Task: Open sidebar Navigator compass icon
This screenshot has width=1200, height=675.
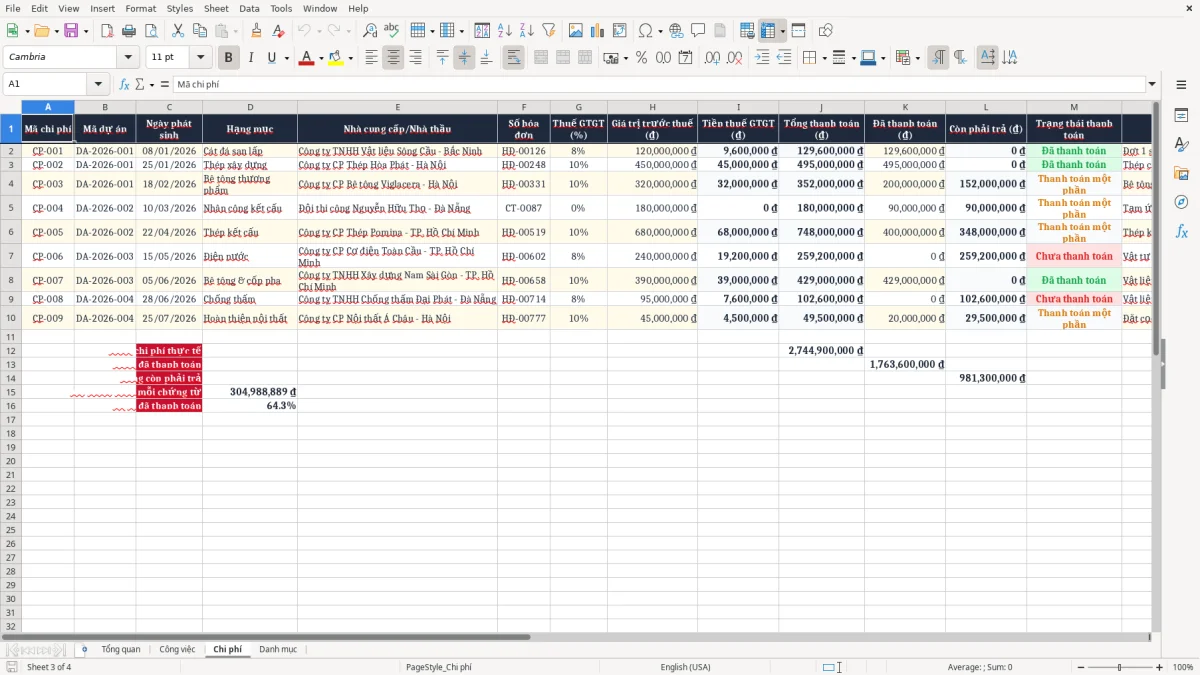Action: [x=1181, y=202]
